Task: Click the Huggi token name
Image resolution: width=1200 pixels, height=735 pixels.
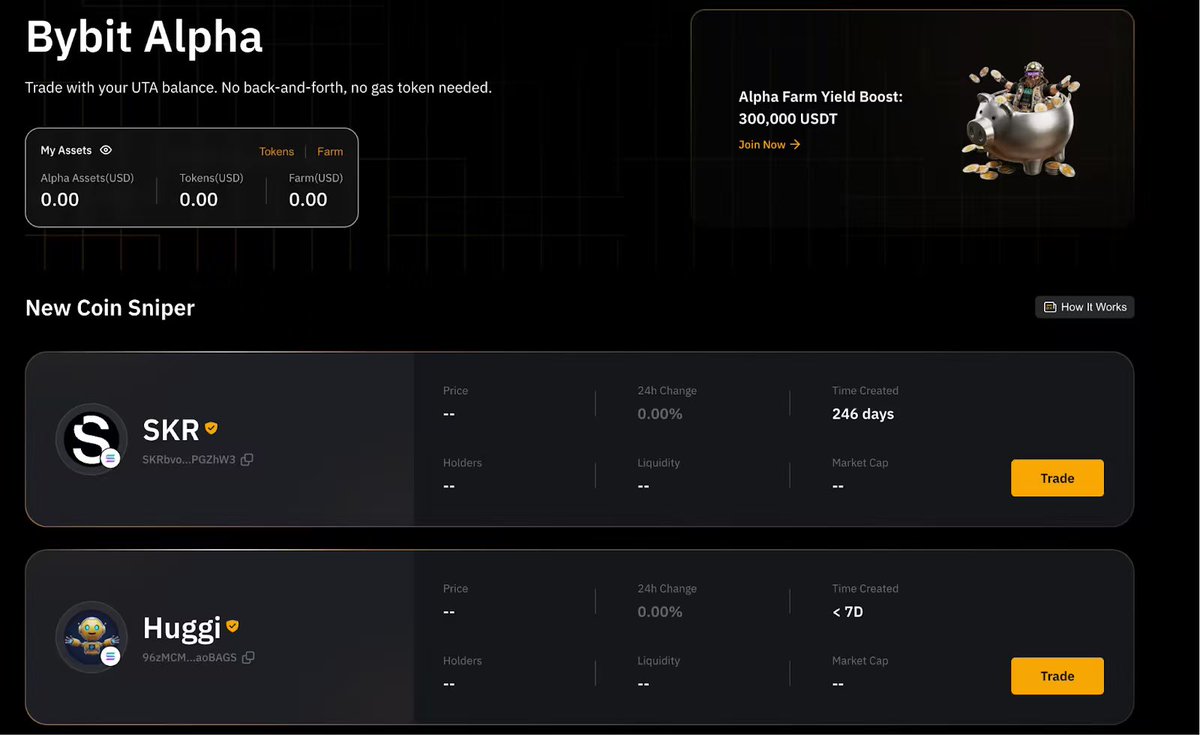Action: click(181, 628)
